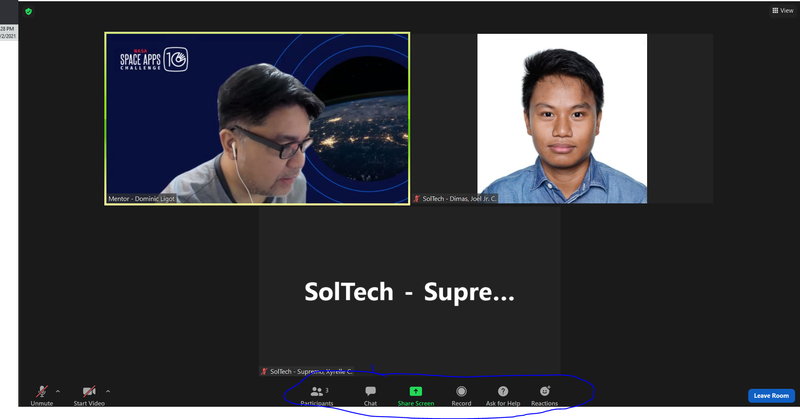This screenshot has width=800, height=419.
Task: Click the muted mic icon on Supremo tile
Action: pyautogui.click(x=264, y=372)
